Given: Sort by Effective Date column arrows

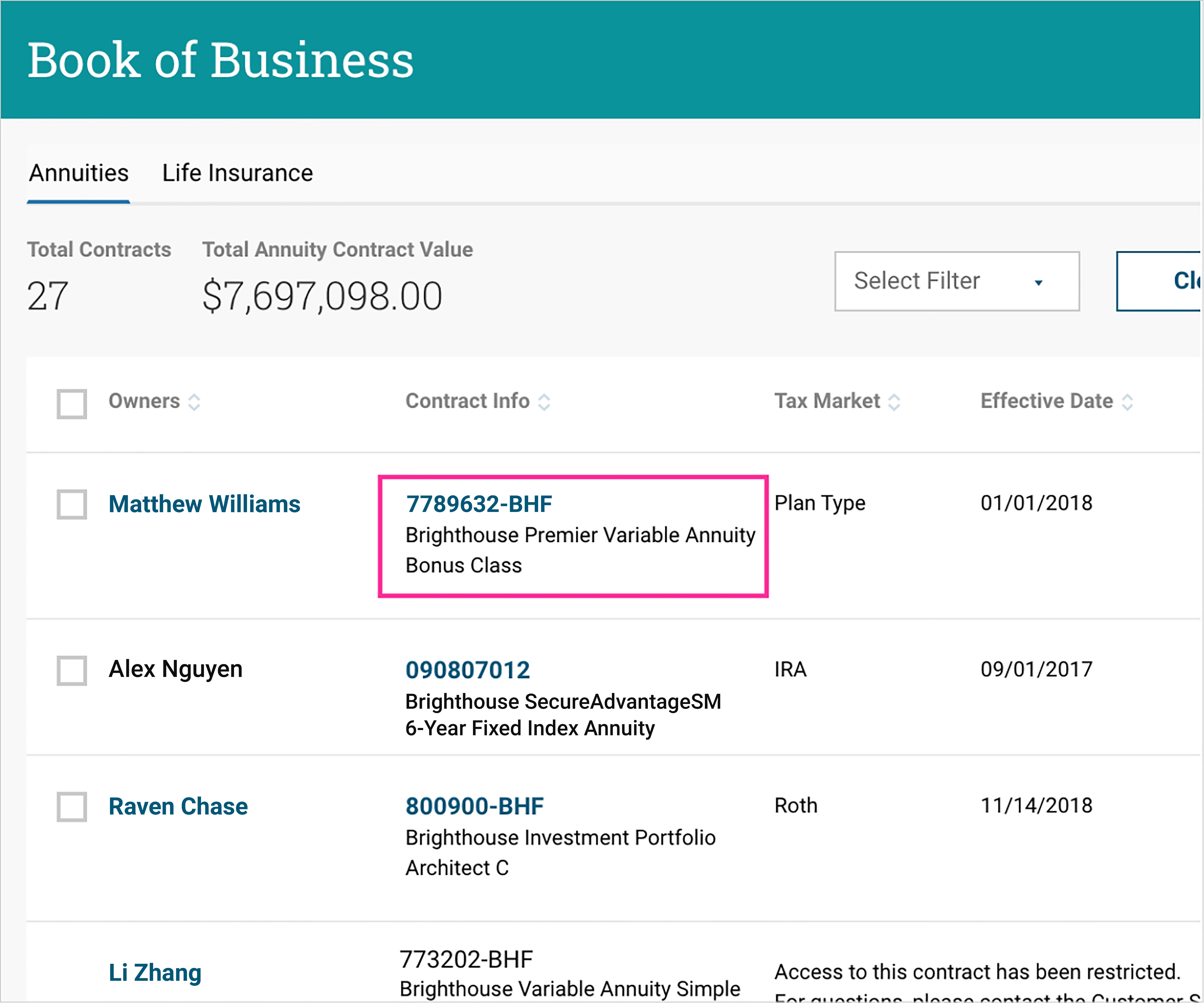Looking at the screenshot, I should click(1127, 402).
